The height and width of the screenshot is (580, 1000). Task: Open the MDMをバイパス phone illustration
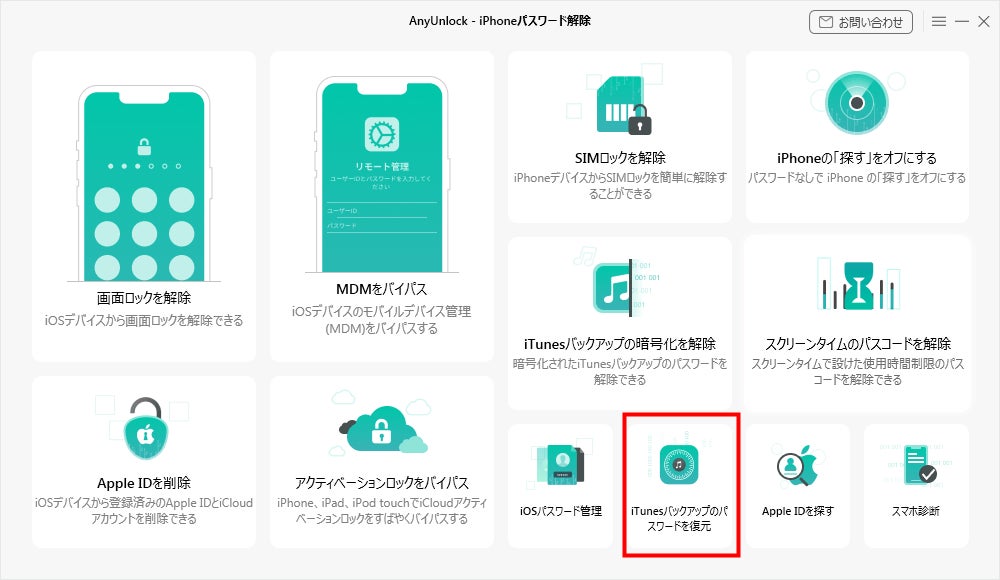(381, 175)
